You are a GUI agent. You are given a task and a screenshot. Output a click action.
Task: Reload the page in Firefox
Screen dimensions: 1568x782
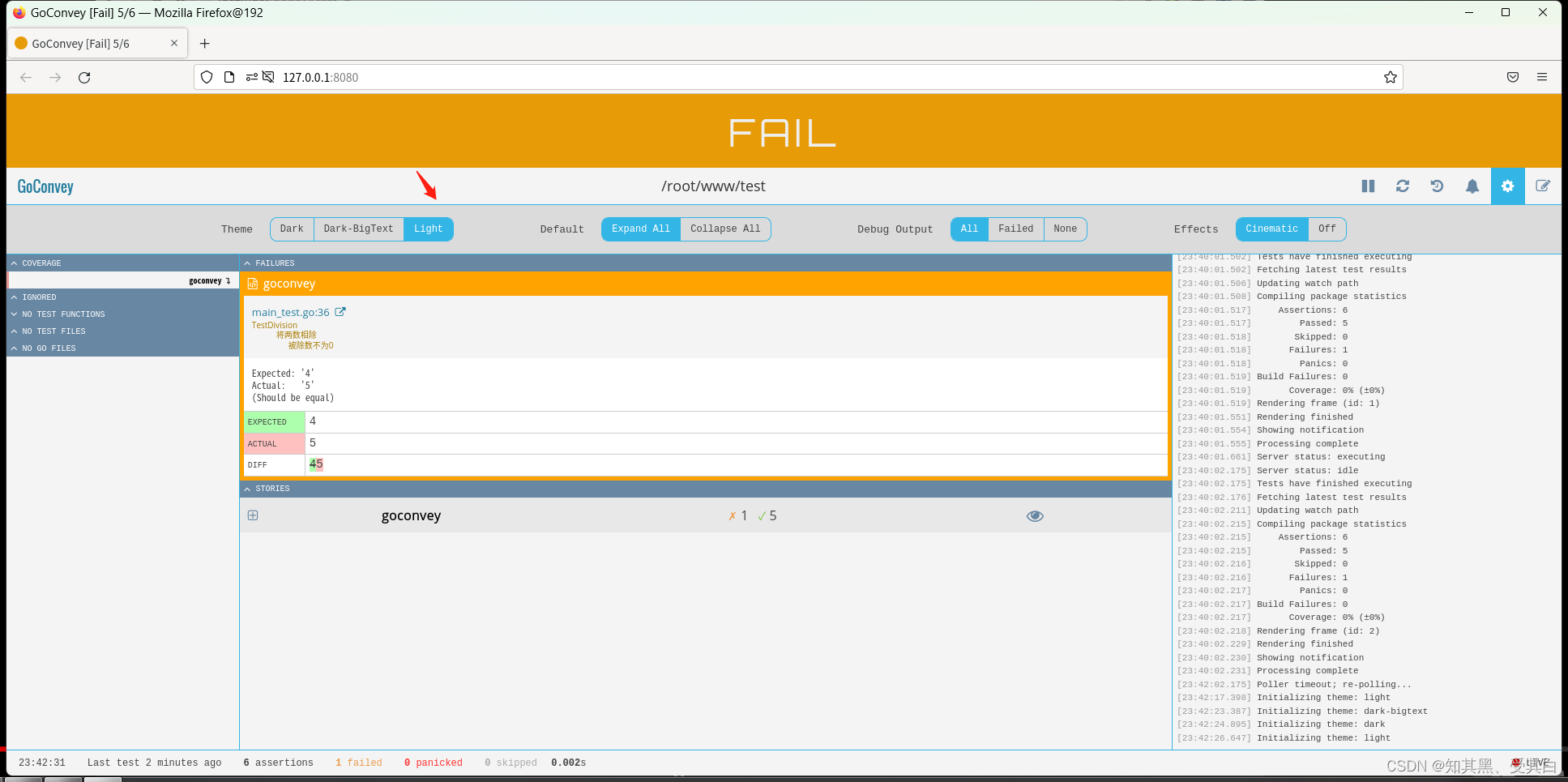[84, 78]
